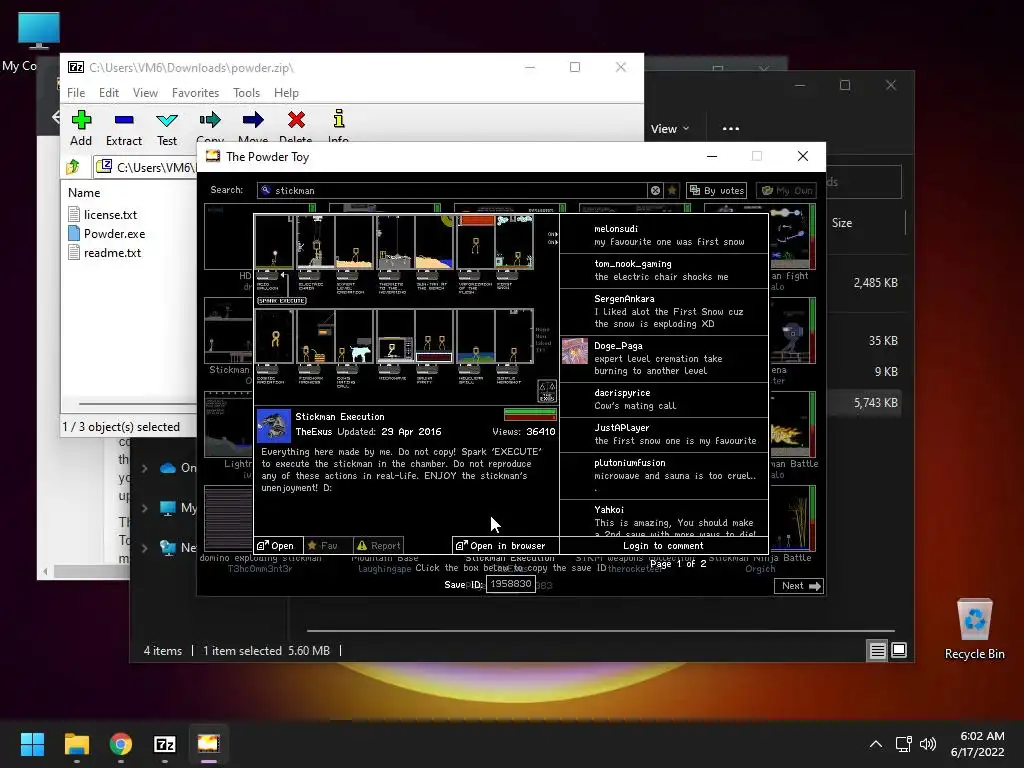Viewport: 1024px width, 768px height.
Task: Open the Recycle Bin desktop icon
Action: pyautogui.click(x=974, y=630)
